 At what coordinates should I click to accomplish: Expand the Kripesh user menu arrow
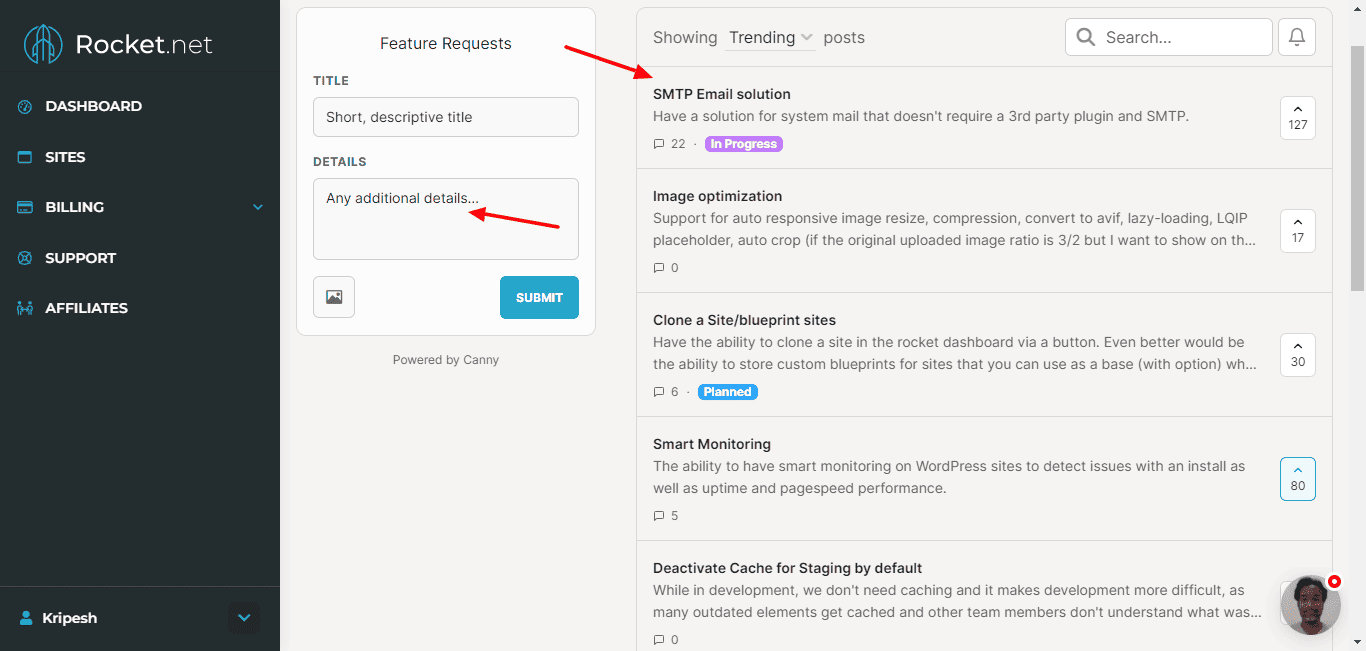coord(244,618)
